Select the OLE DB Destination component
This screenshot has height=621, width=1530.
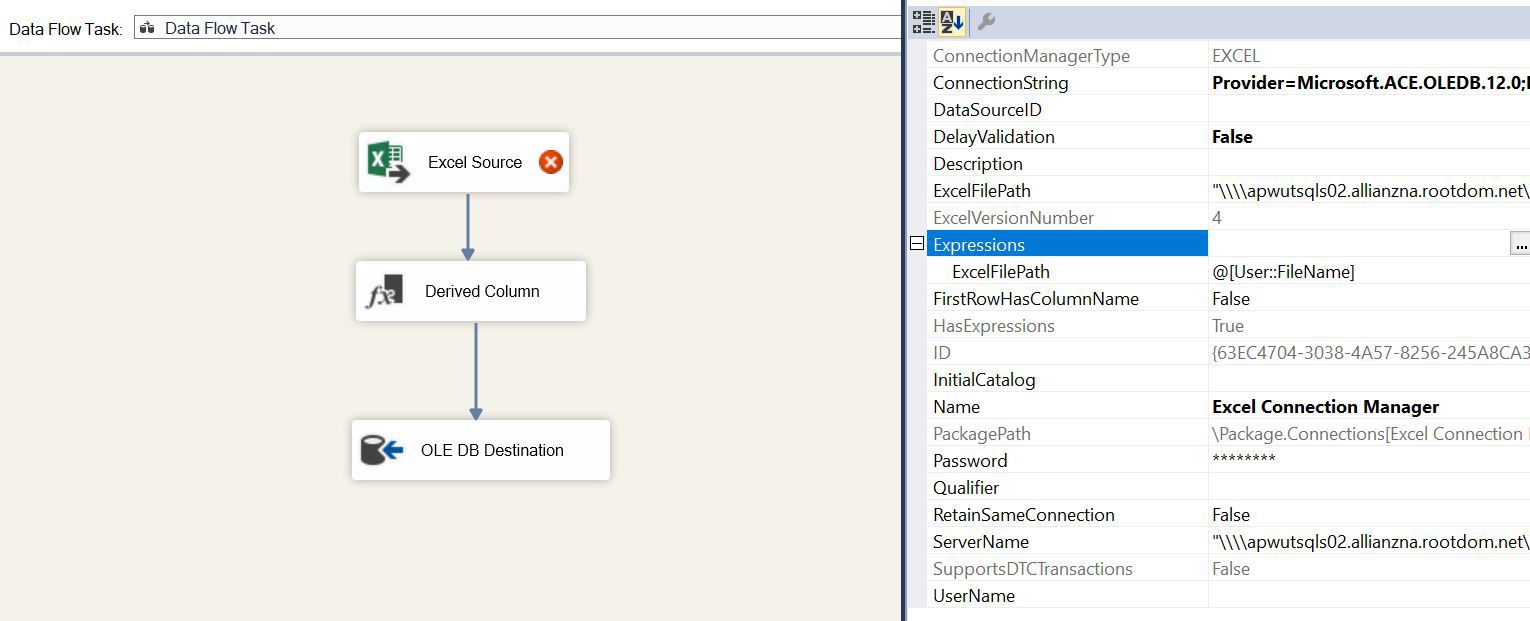pos(481,450)
